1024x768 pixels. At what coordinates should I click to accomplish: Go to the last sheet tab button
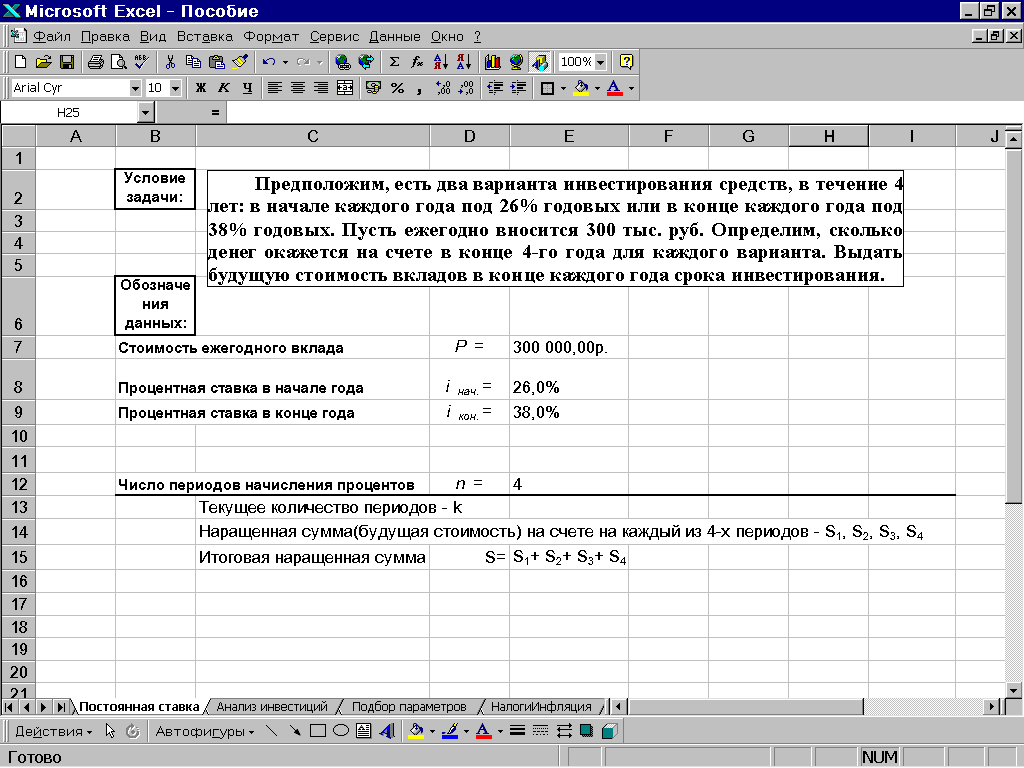[x=61, y=707]
